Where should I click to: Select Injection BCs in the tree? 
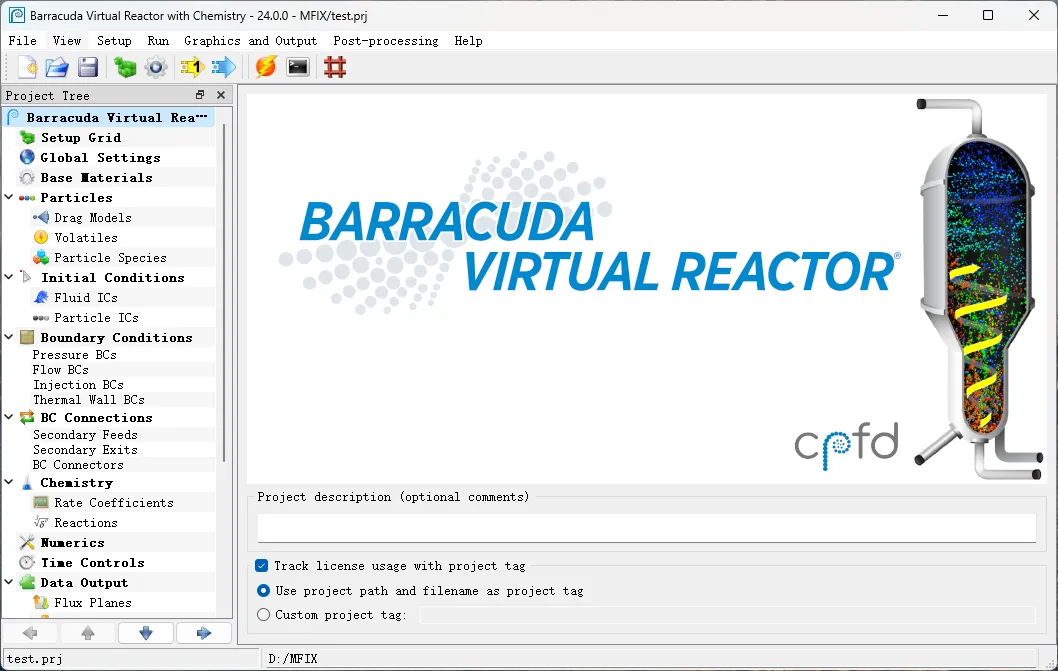pos(78,385)
